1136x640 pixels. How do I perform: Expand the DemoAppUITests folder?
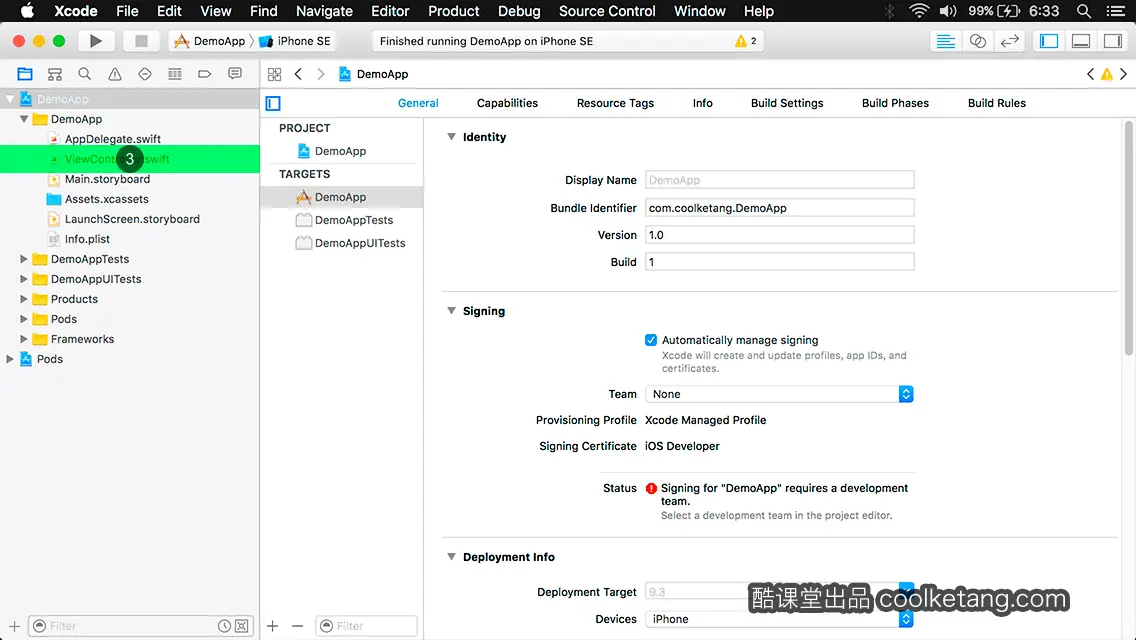pos(24,279)
